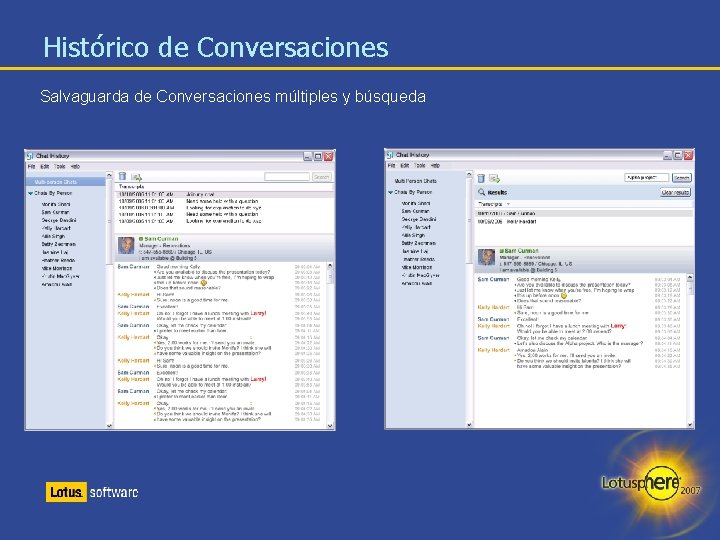
Task: Click chat pane scroll-up arrow in left window
Action: pyautogui.click(x=330, y=266)
